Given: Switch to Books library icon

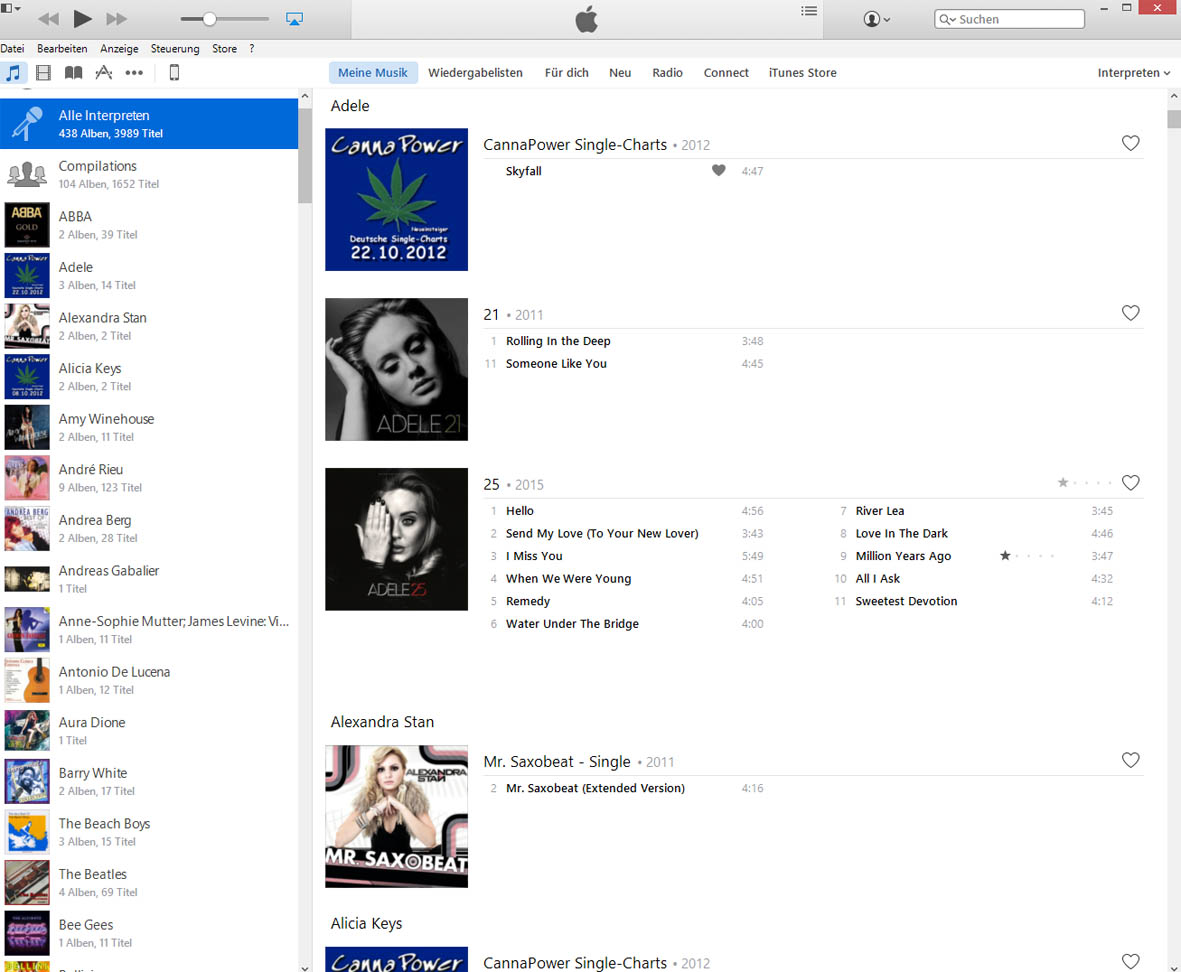Looking at the screenshot, I should click(73, 72).
